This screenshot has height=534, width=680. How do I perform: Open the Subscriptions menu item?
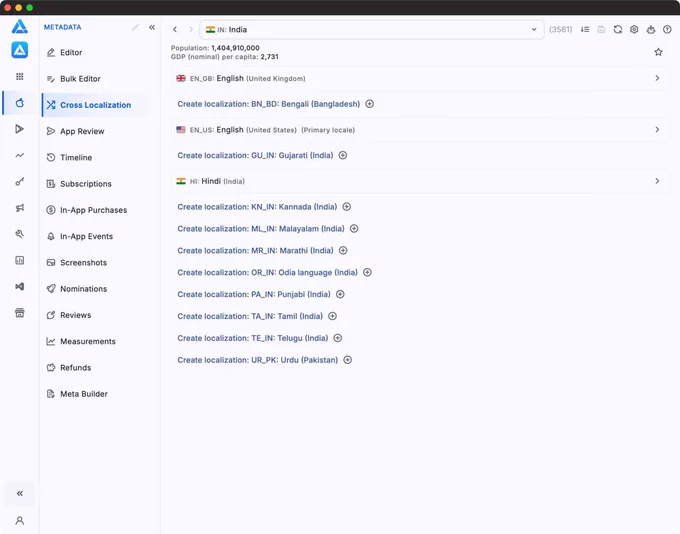click(x=96, y=184)
